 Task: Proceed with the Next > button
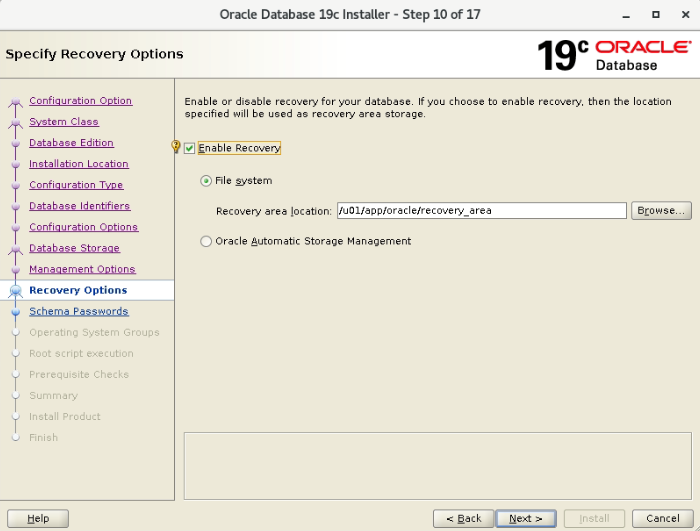pos(526,518)
